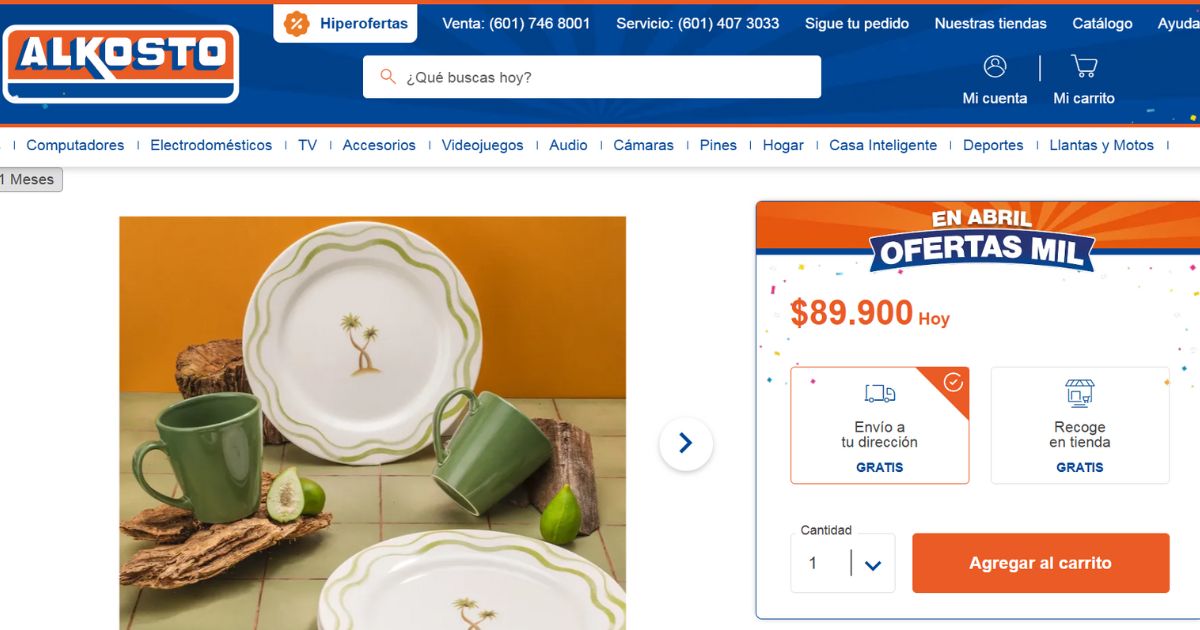Click the store pickup icon

(1080, 393)
